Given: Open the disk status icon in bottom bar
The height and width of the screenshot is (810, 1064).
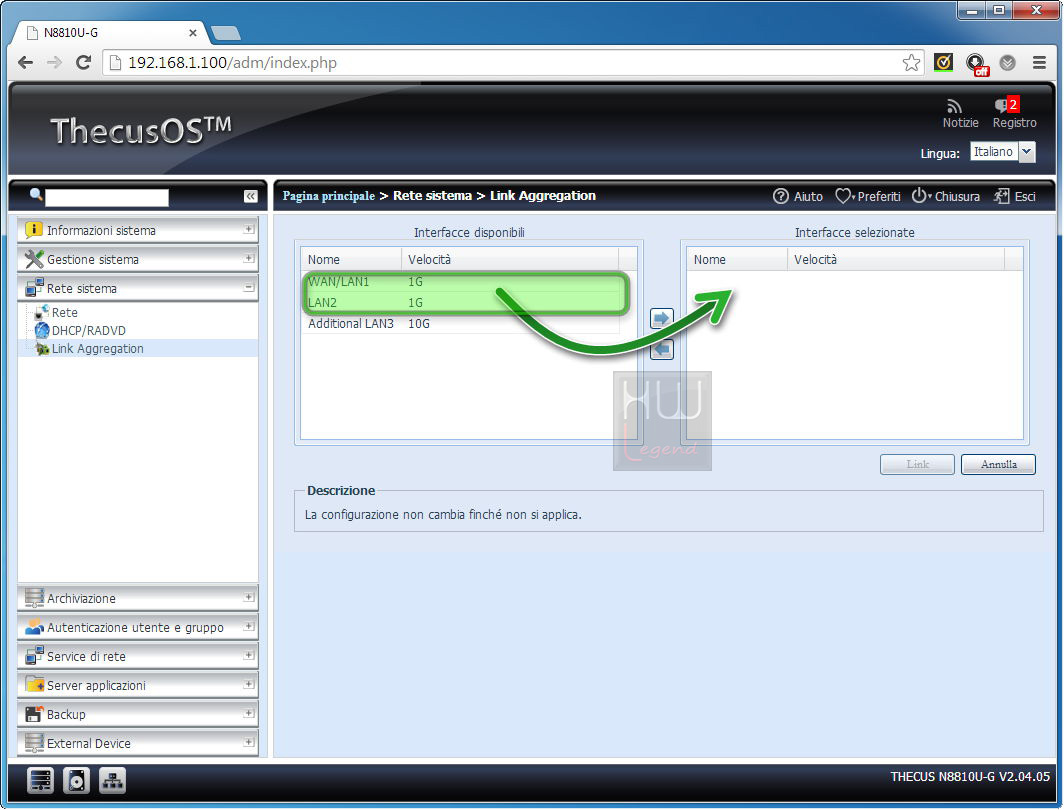Looking at the screenshot, I should click(x=76, y=781).
